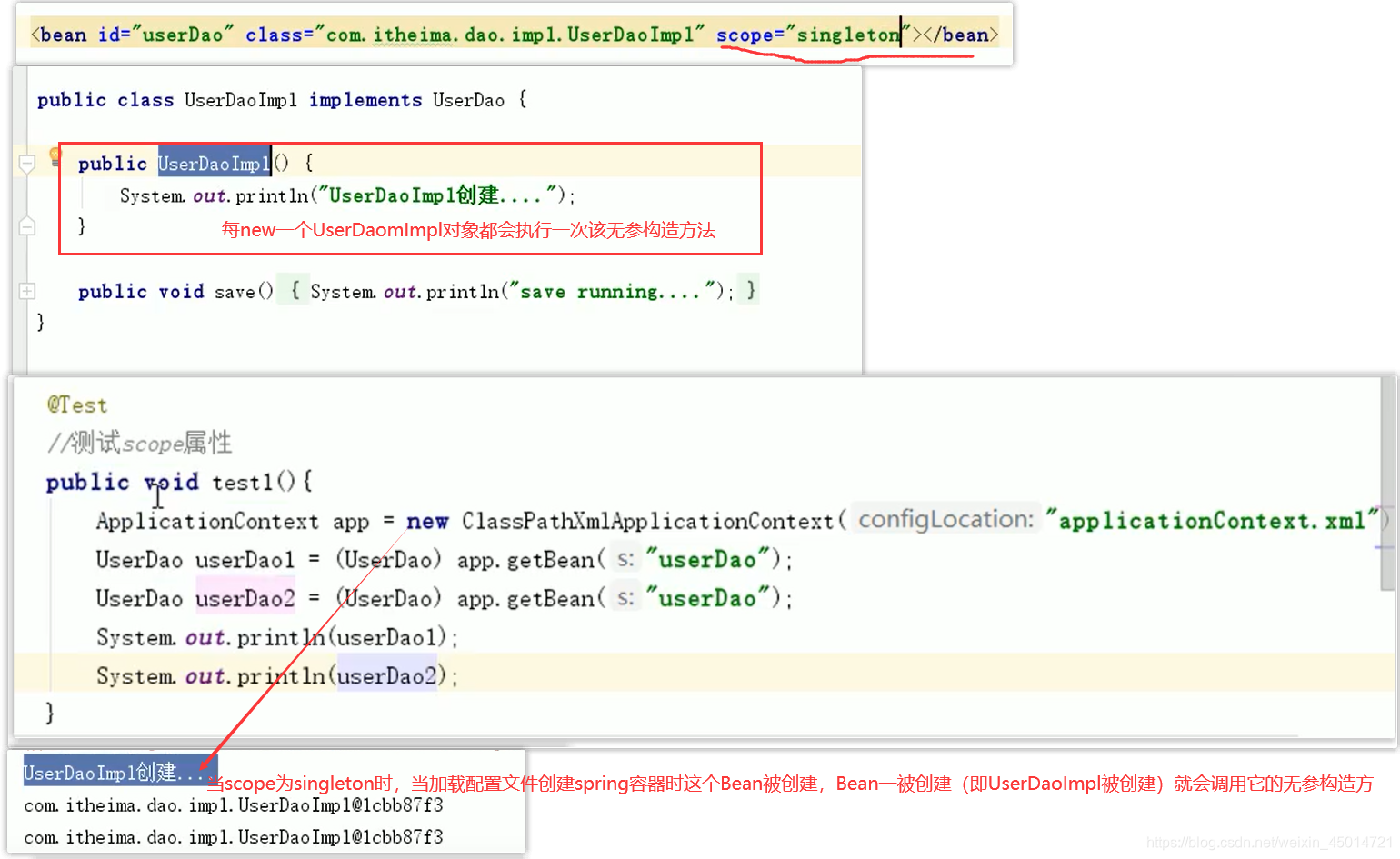Click the "implements" keyword in class declaration
Viewport: 1400px width, 859px height.
coord(365,100)
